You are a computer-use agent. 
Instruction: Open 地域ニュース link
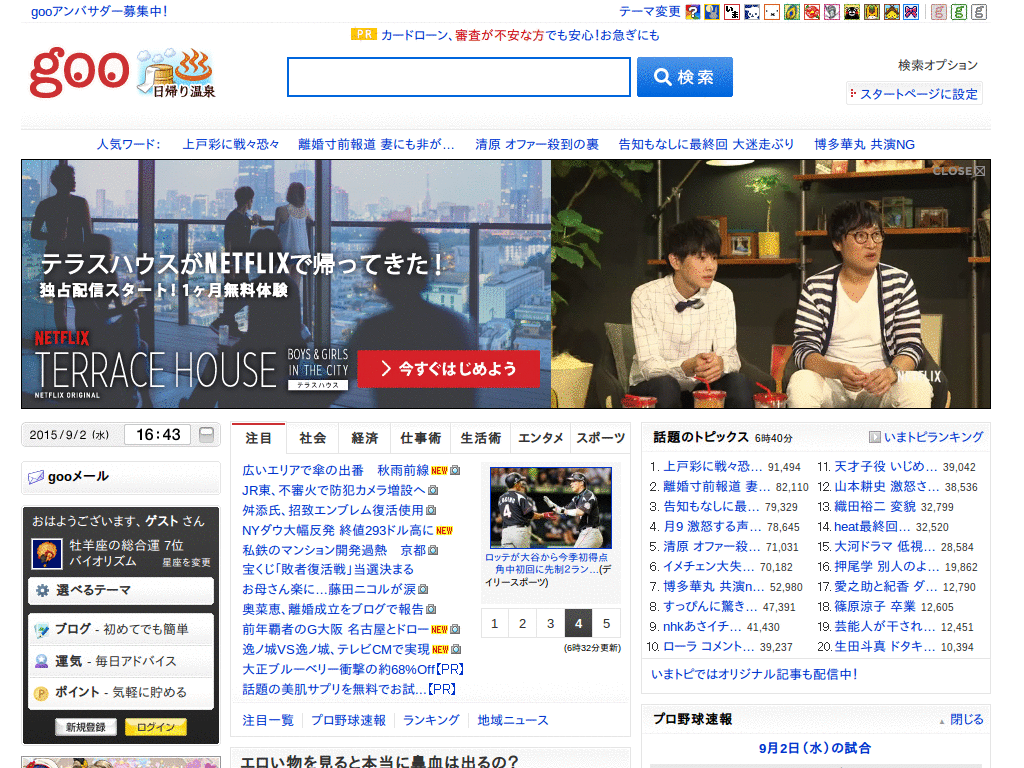tap(513, 720)
